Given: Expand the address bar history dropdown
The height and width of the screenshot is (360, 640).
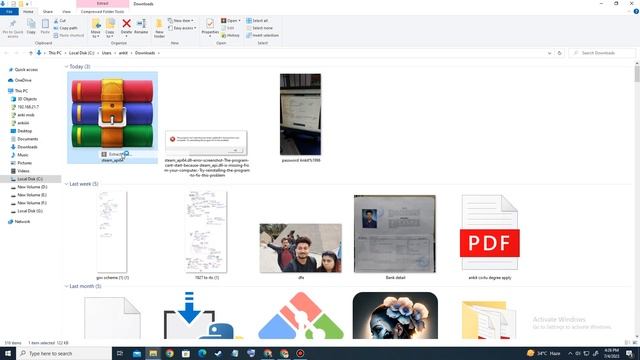Looking at the screenshot, I should click(549, 53).
